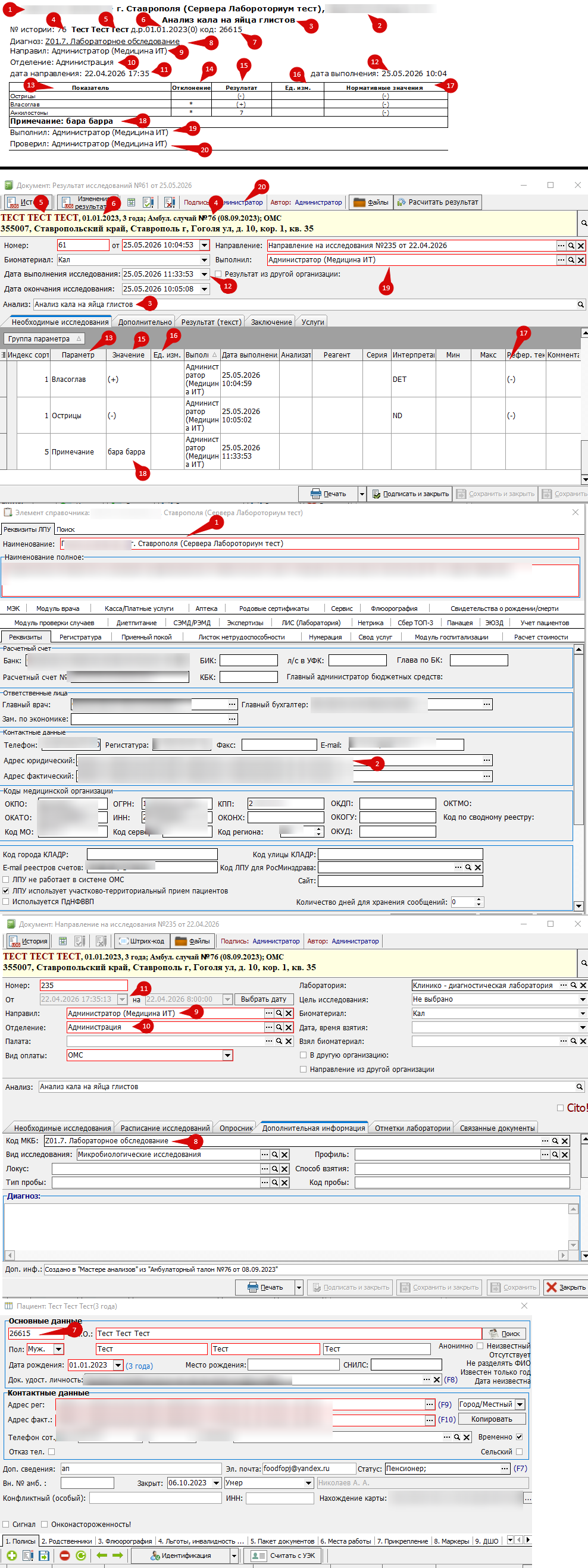
Task: Click green refresh icon in patient toolbar
Action: pyautogui.click(x=81, y=1556)
